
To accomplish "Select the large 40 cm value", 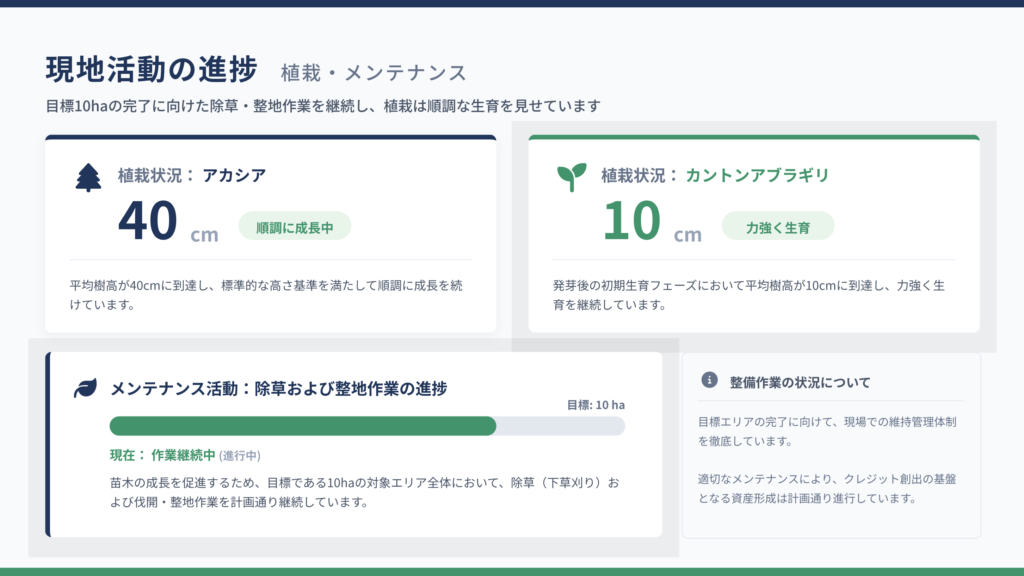I will (168, 221).
